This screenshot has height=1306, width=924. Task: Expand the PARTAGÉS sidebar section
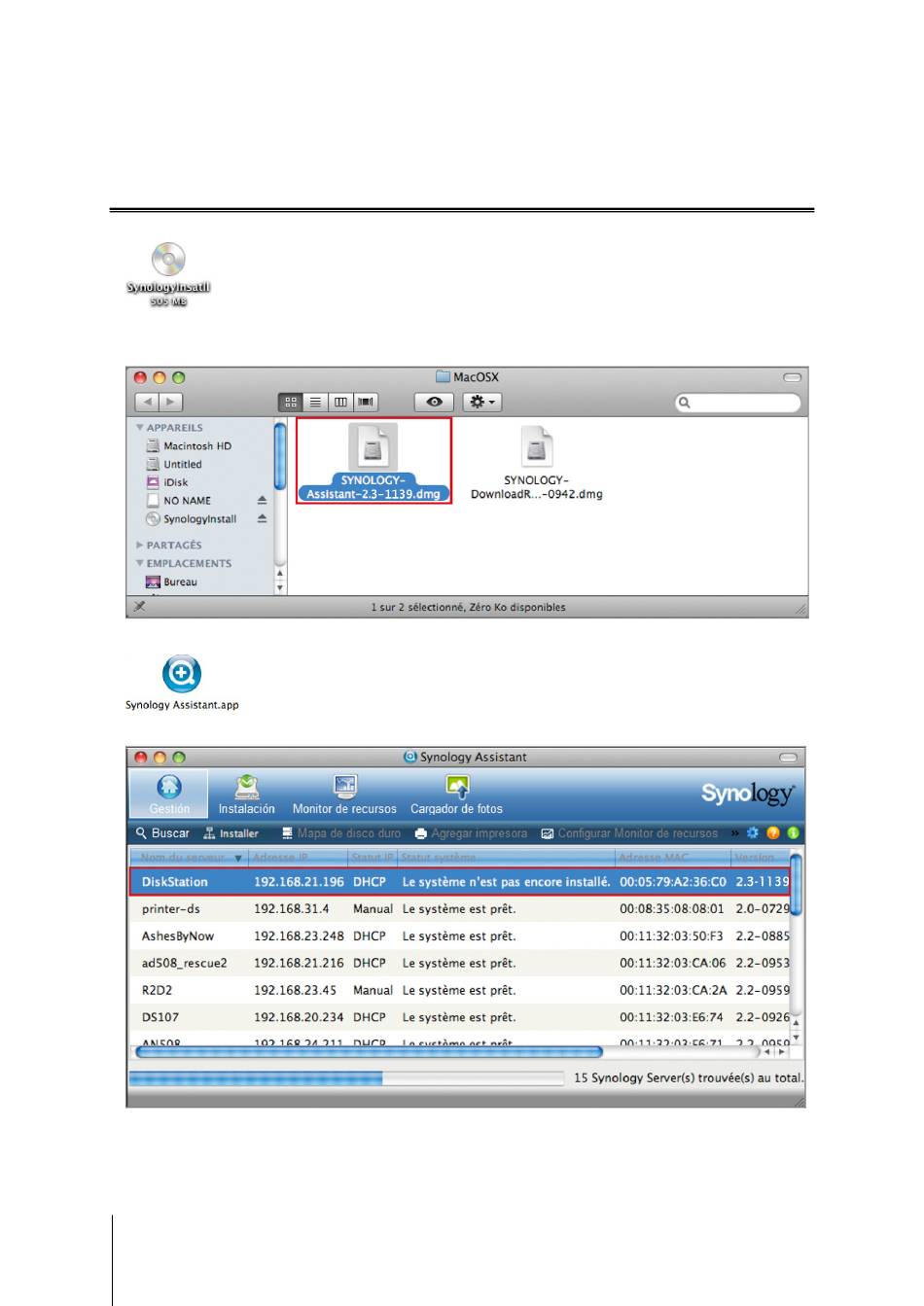click(140, 546)
